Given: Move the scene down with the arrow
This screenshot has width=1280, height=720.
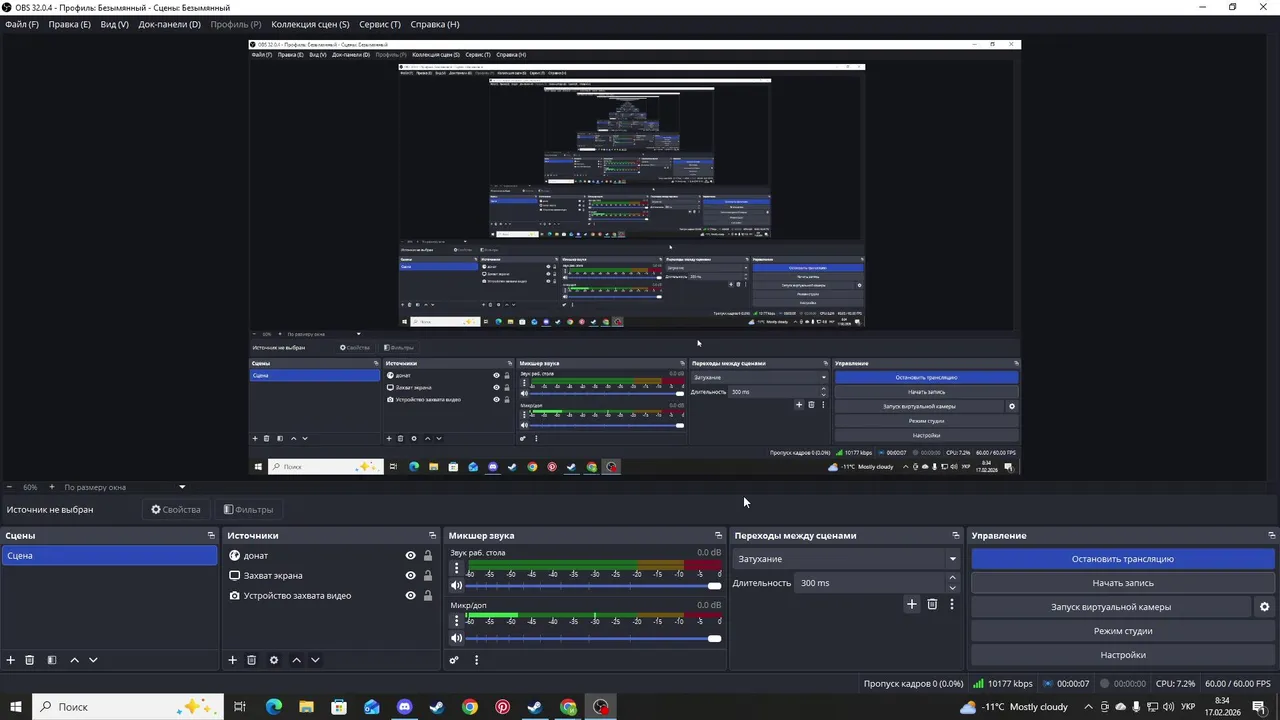Looking at the screenshot, I should [93, 660].
